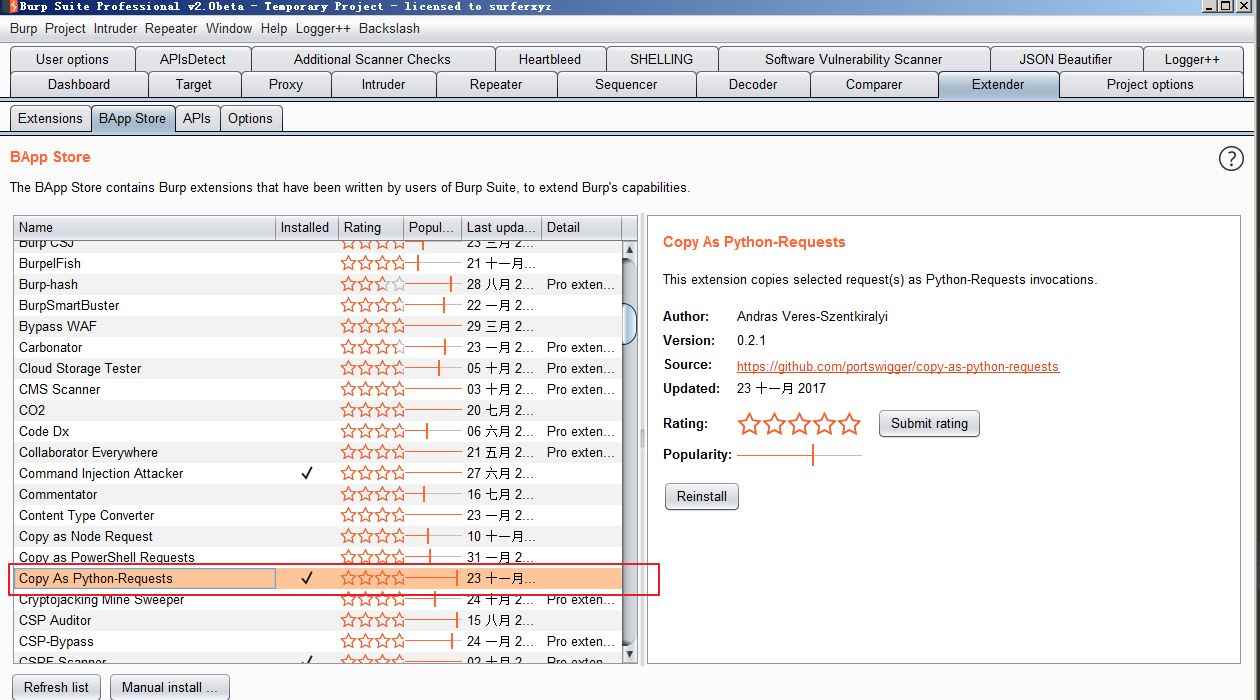Viewport: 1260px width, 700px height.
Task: Select the Bypass WAF row
Action: 318,326
